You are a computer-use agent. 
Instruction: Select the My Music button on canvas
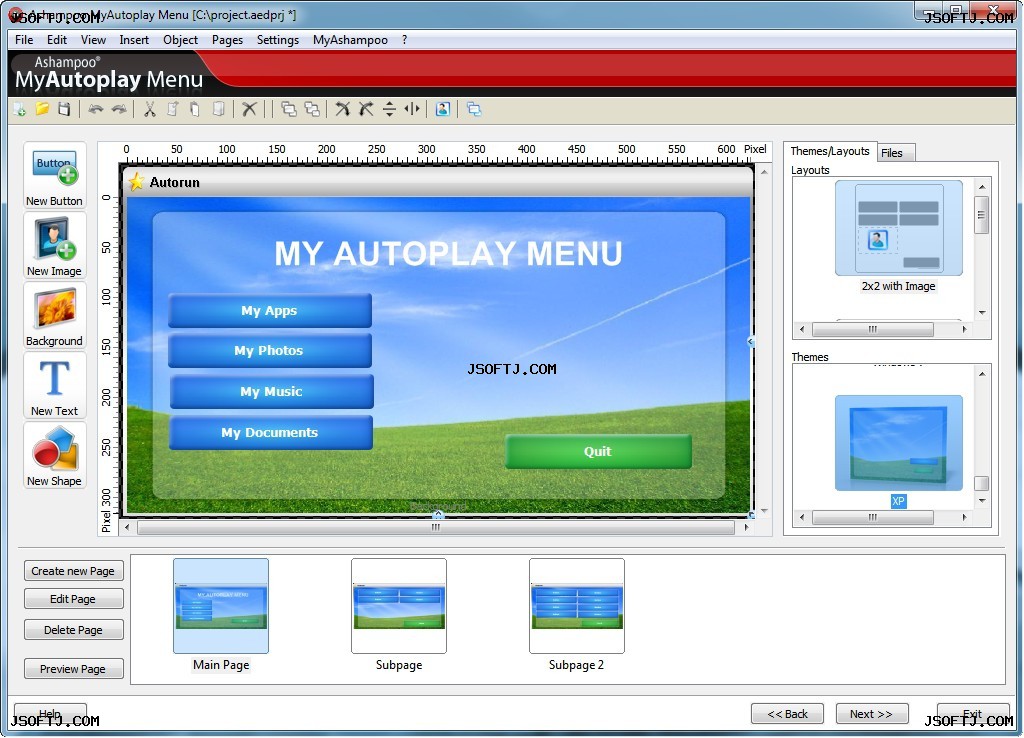click(x=272, y=392)
